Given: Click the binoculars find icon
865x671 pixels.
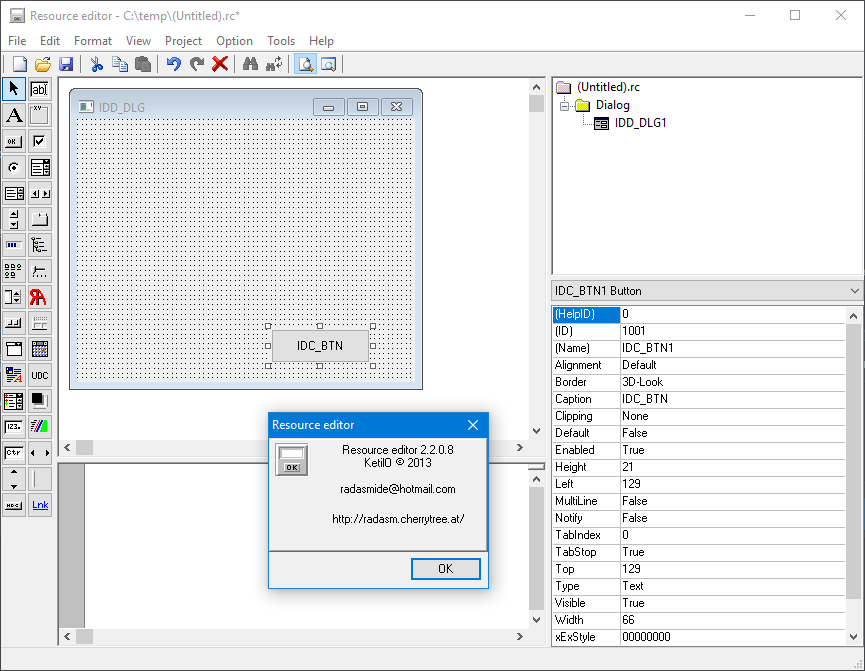Looking at the screenshot, I should [x=250, y=64].
